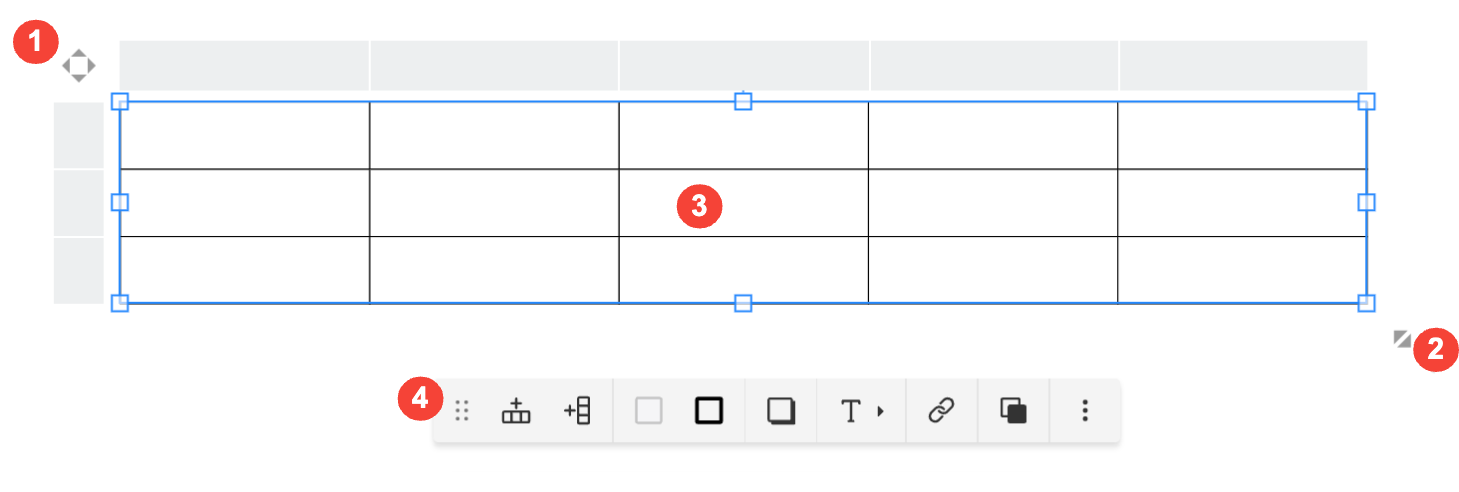Select the top row's gray side header
This screenshot has width=1459, height=492.
point(79,135)
